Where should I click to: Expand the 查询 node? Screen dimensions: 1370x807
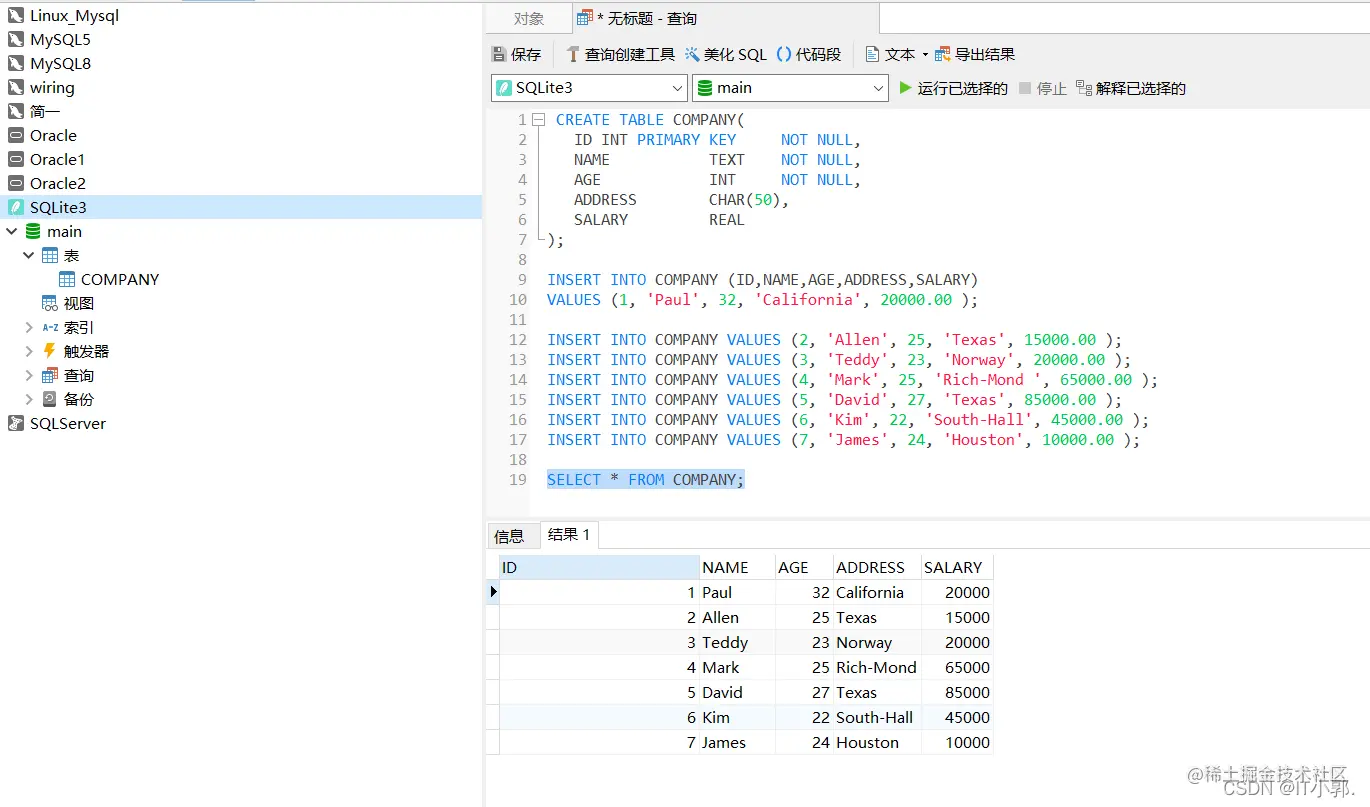[29, 376]
